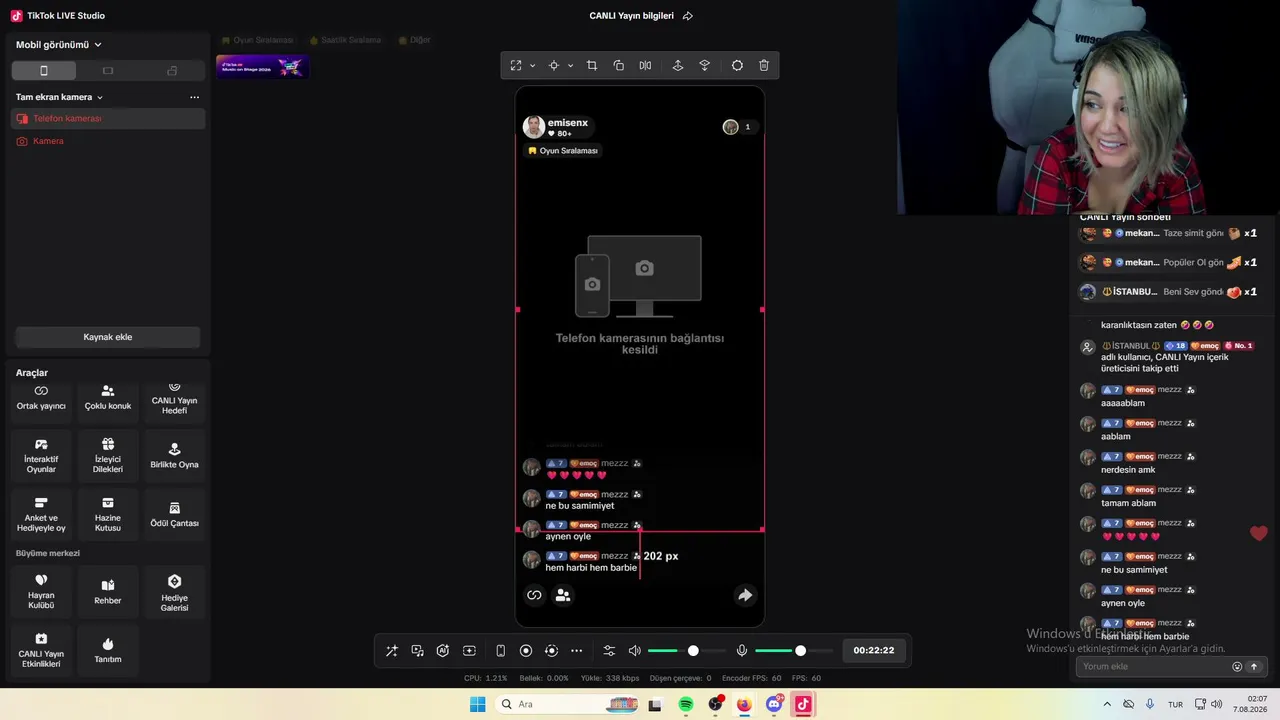Switch to portrait phone layout
Viewport: 1280px width, 720px height.
click(x=43, y=71)
